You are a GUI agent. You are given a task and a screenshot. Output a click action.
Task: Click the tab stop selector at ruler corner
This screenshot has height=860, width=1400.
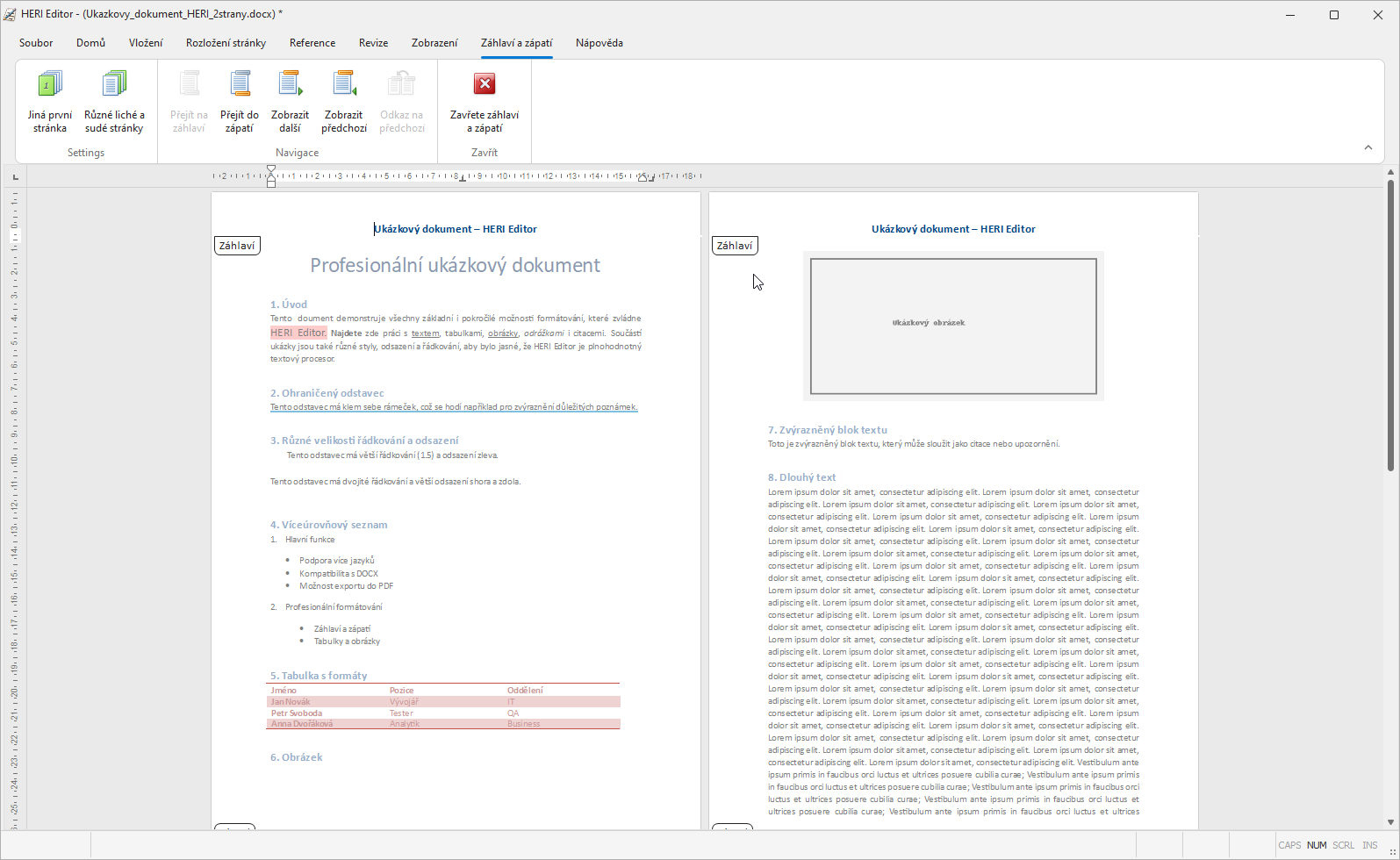click(x=15, y=177)
